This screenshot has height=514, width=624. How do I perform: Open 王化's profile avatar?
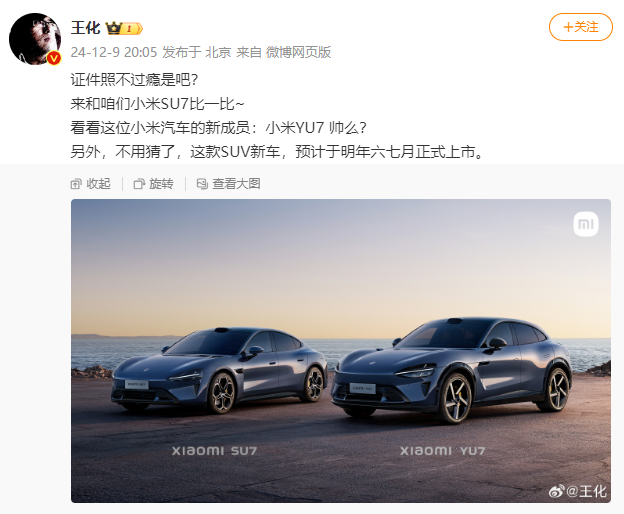[x=35, y=39]
